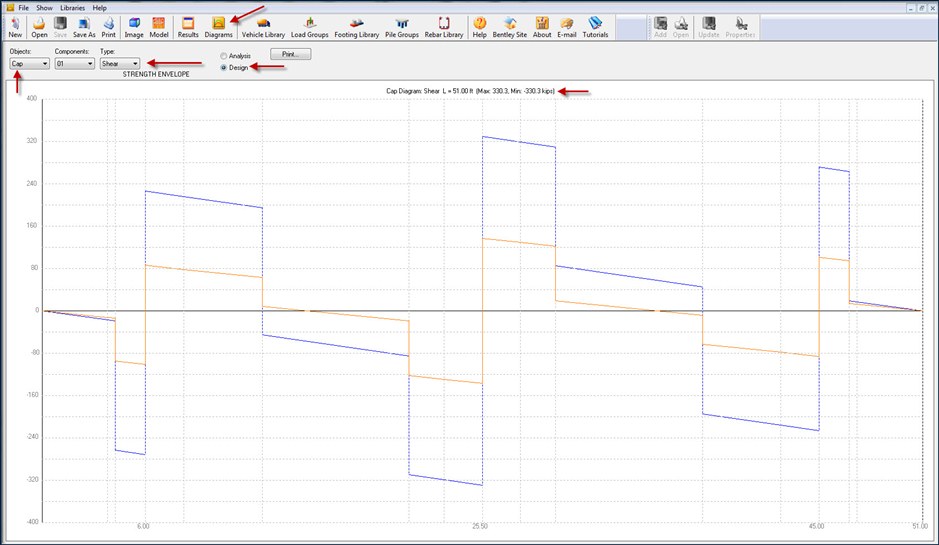Open the Load Groups icon
This screenshot has height=545, width=939.
click(x=310, y=28)
